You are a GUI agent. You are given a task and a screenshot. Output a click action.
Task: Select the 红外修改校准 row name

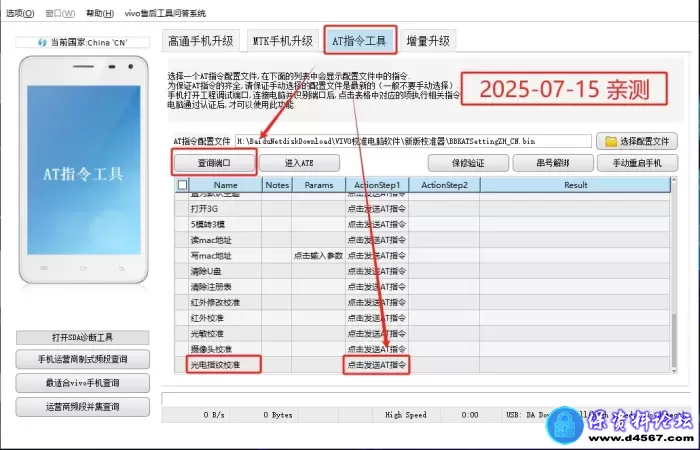click(215, 303)
